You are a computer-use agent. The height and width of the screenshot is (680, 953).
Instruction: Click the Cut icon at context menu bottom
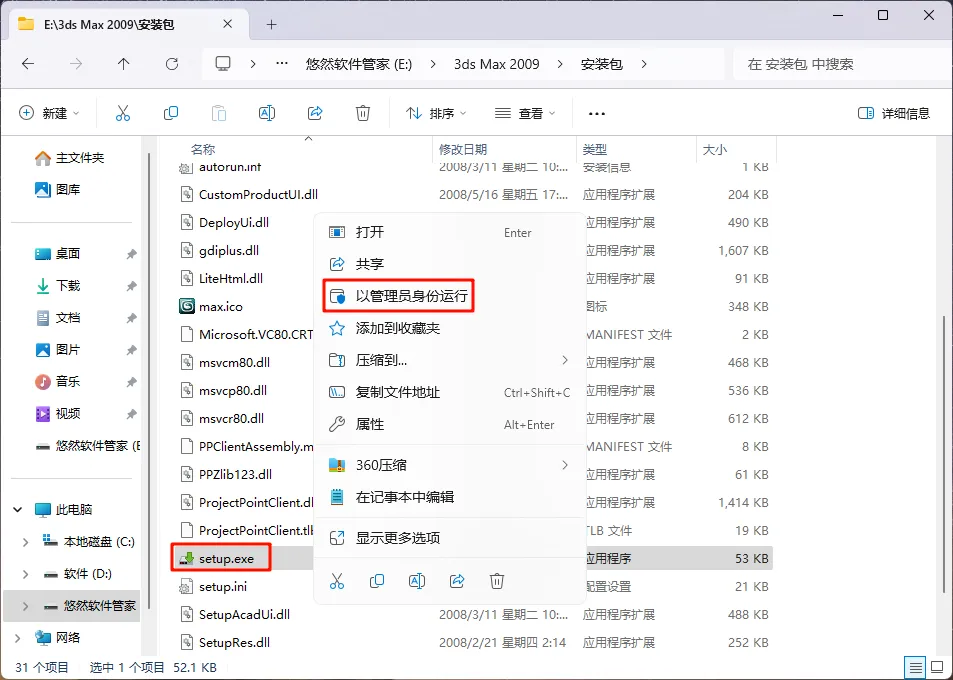(x=337, y=581)
